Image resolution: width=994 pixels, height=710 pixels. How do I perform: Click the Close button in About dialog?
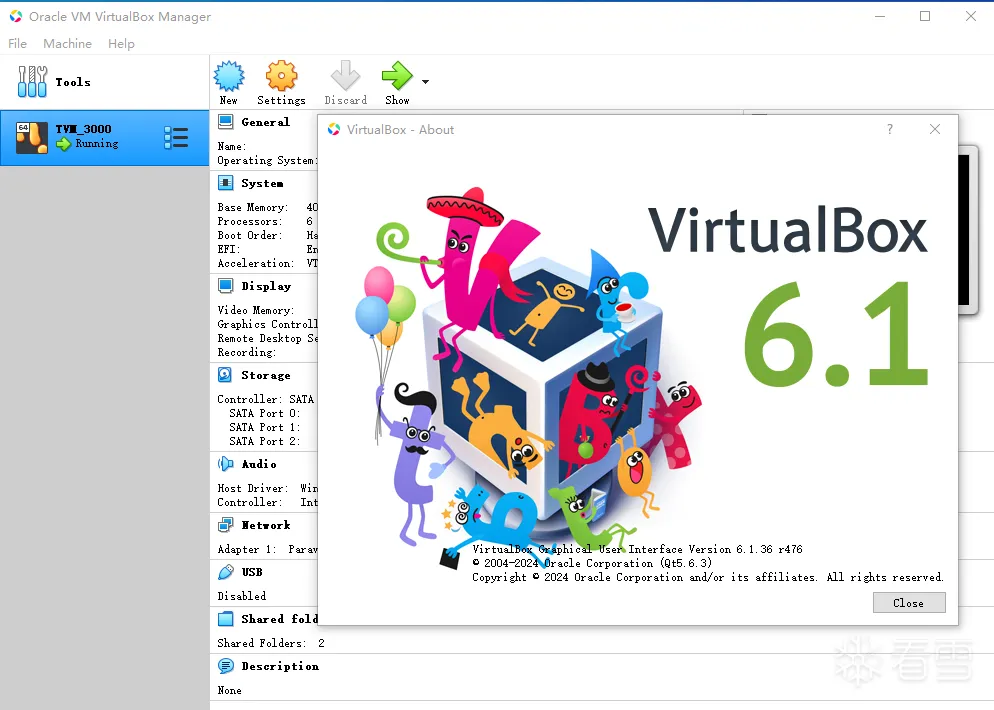point(909,603)
